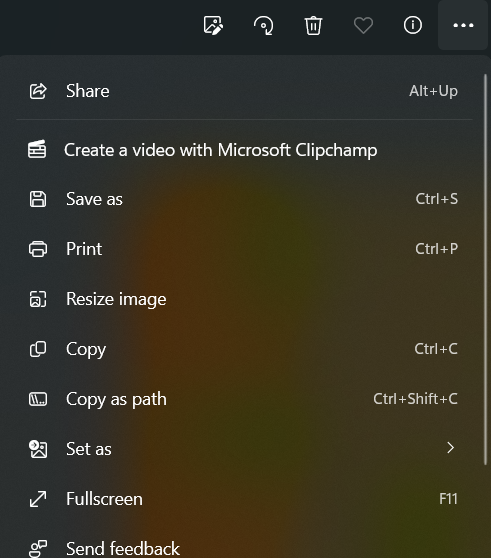Expand the Set as submenu

coord(244,449)
